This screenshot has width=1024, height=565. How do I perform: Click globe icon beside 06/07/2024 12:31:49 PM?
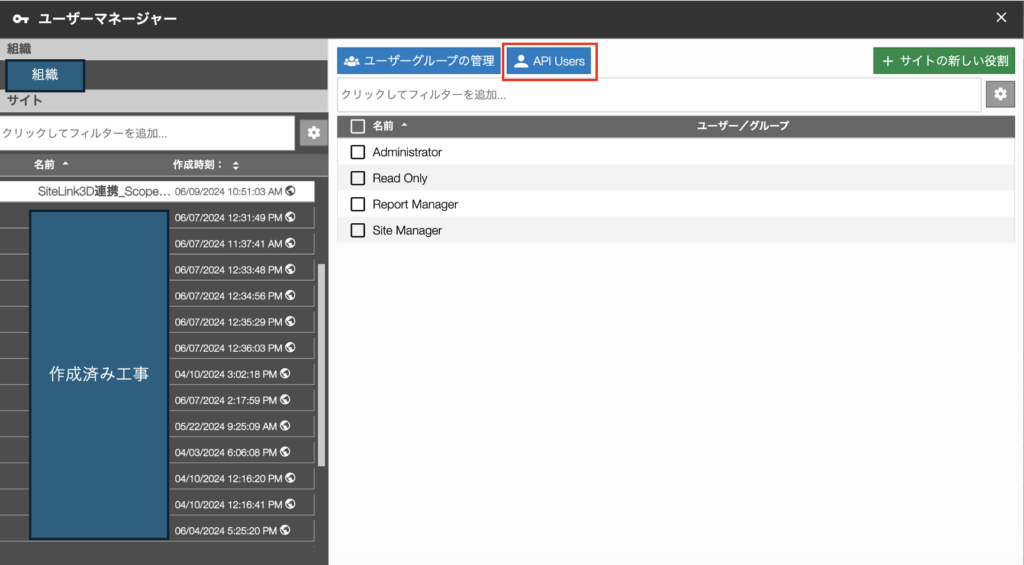[290, 217]
